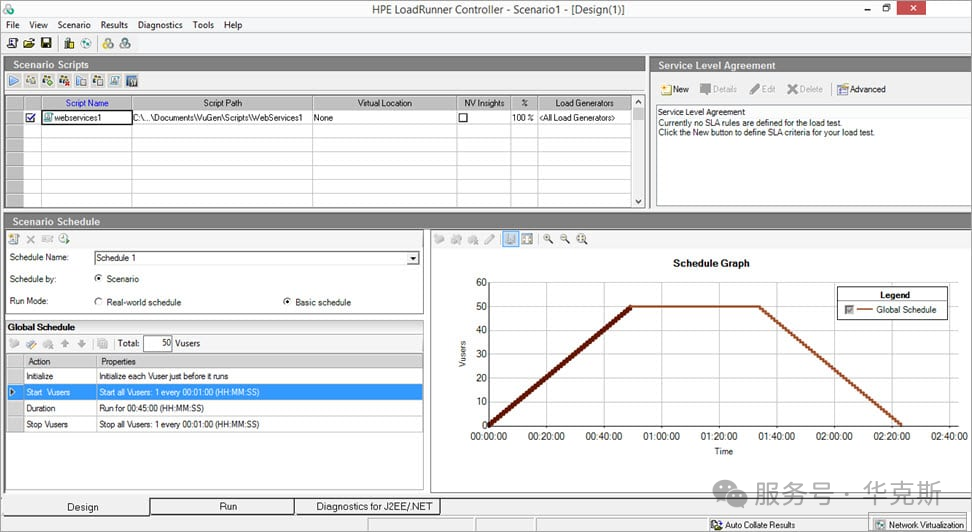
Task: Reset the Schedule Graph zoom
Action: [581, 239]
